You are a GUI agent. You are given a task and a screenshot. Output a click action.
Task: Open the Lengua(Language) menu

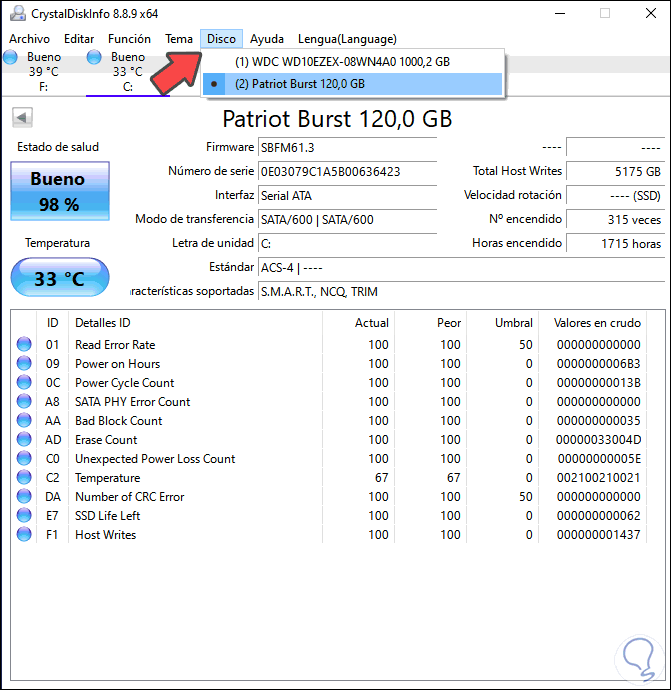coord(347,39)
